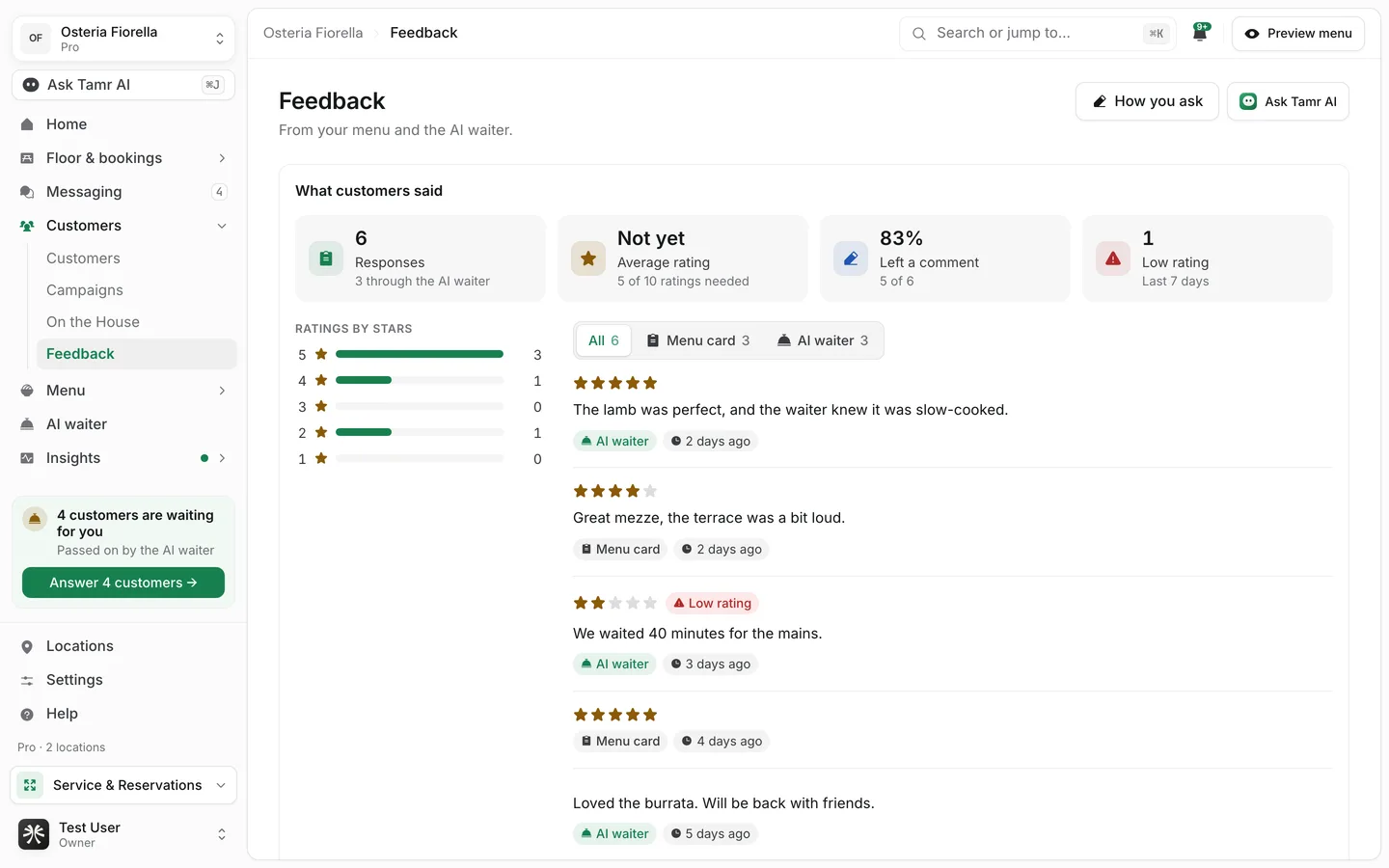Click the AI waiter bell icon in sidebar

[x=27, y=424]
